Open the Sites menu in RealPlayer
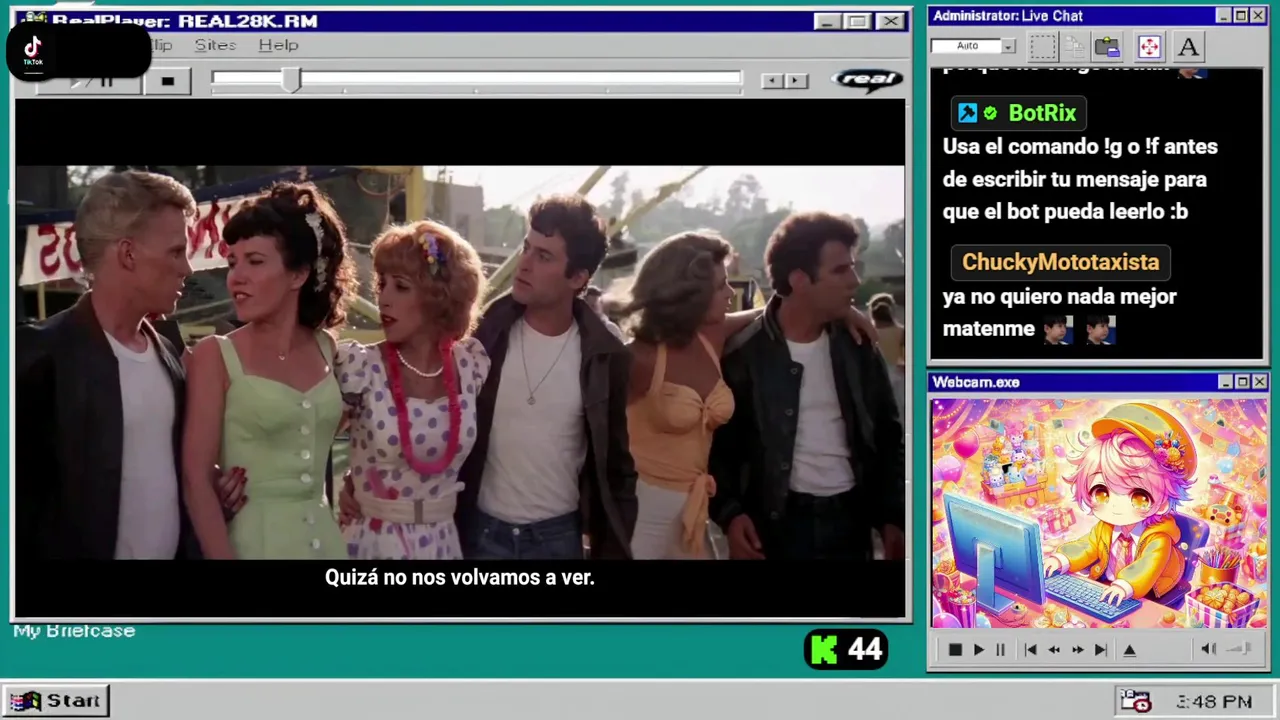The height and width of the screenshot is (720, 1280). click(x=215, y=45)
